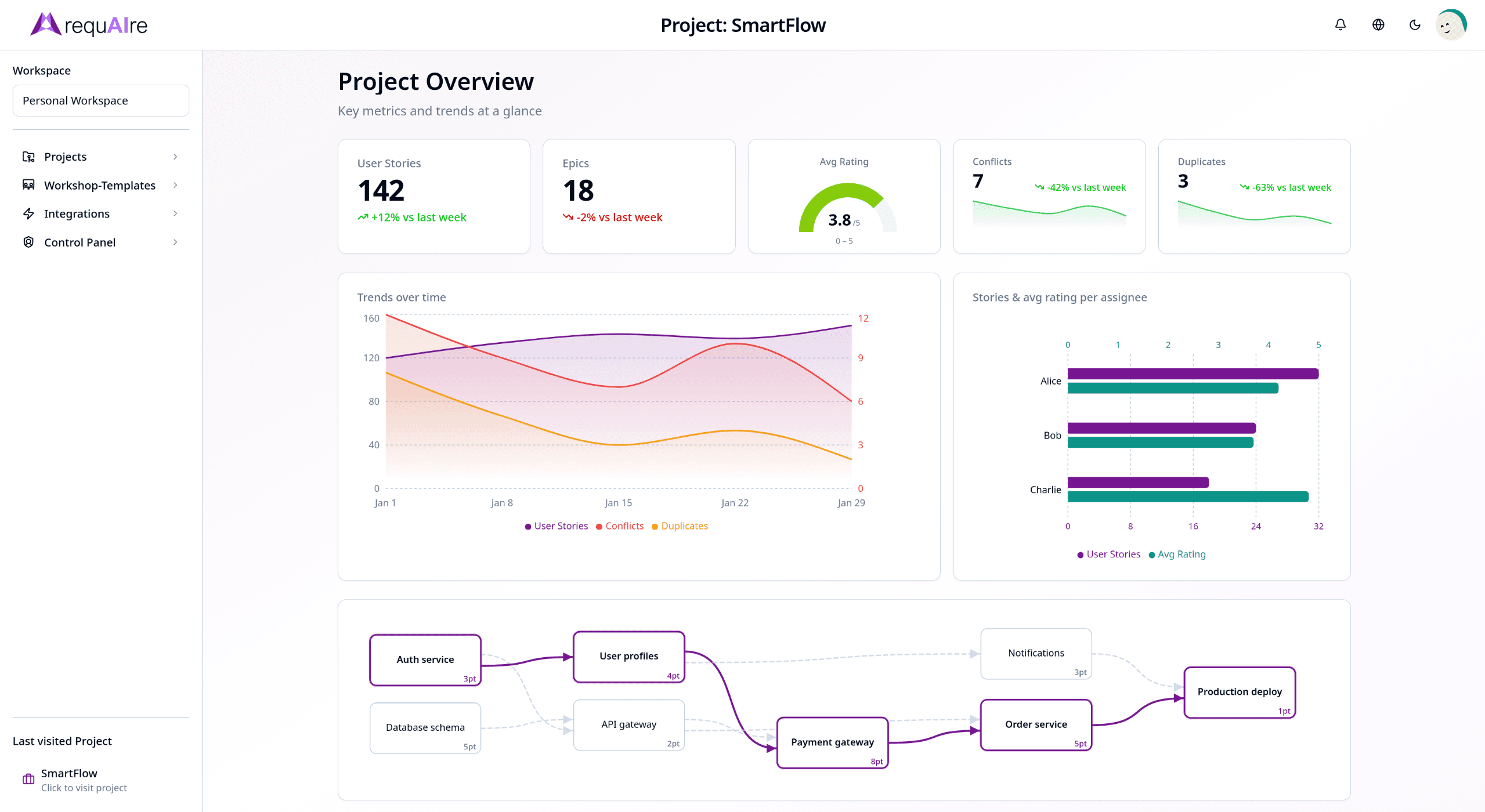Toggle dark mode with the moon icon
Viewport: 1485px width, 812px height.
click(x=1414, y=24)
